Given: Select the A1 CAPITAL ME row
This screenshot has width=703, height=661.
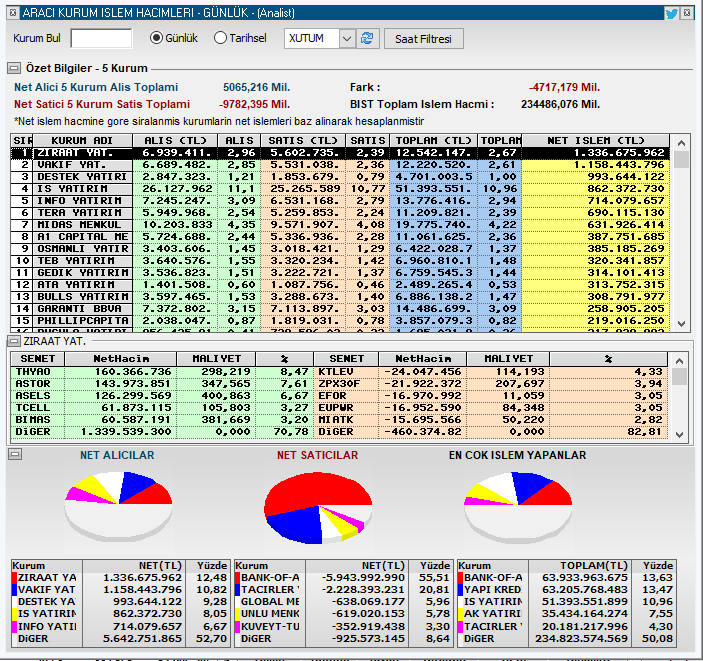Looking at the screenshot, I should (340, 237).
